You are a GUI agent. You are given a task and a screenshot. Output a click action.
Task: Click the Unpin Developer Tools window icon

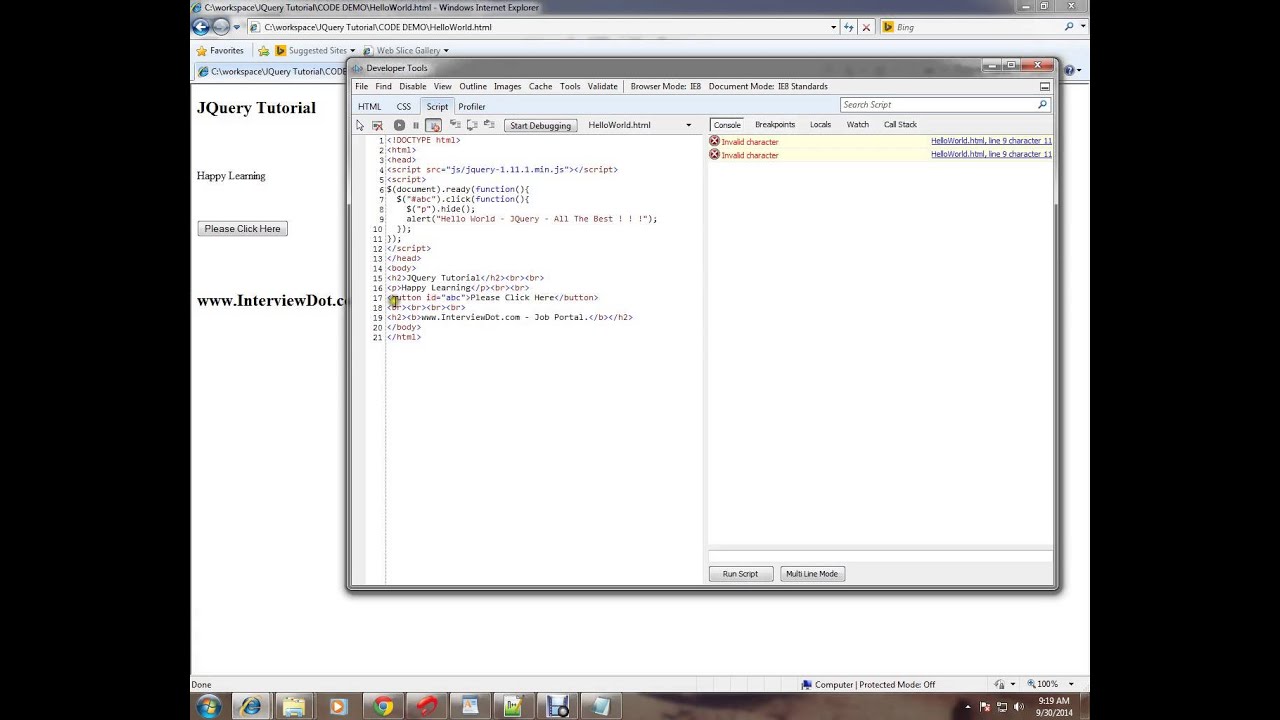click(1044, 86)
